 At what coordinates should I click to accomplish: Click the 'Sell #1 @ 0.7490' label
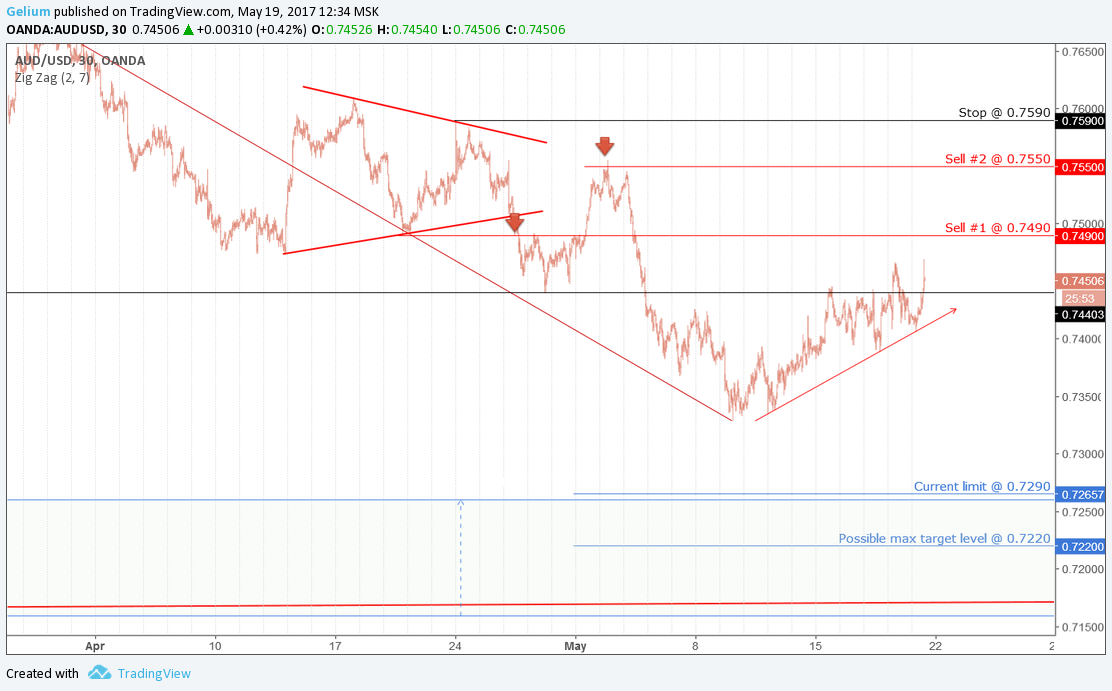tap(997, 228)
